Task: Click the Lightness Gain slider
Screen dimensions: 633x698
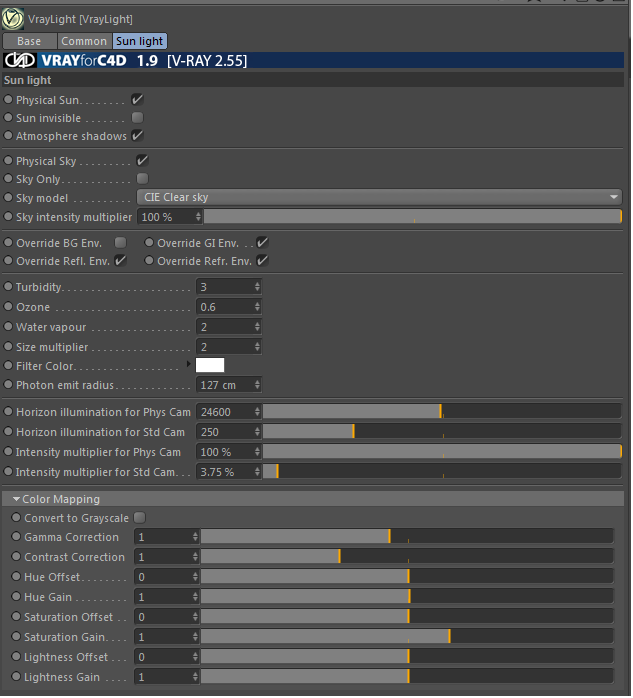Action: (x=407, y=677)
